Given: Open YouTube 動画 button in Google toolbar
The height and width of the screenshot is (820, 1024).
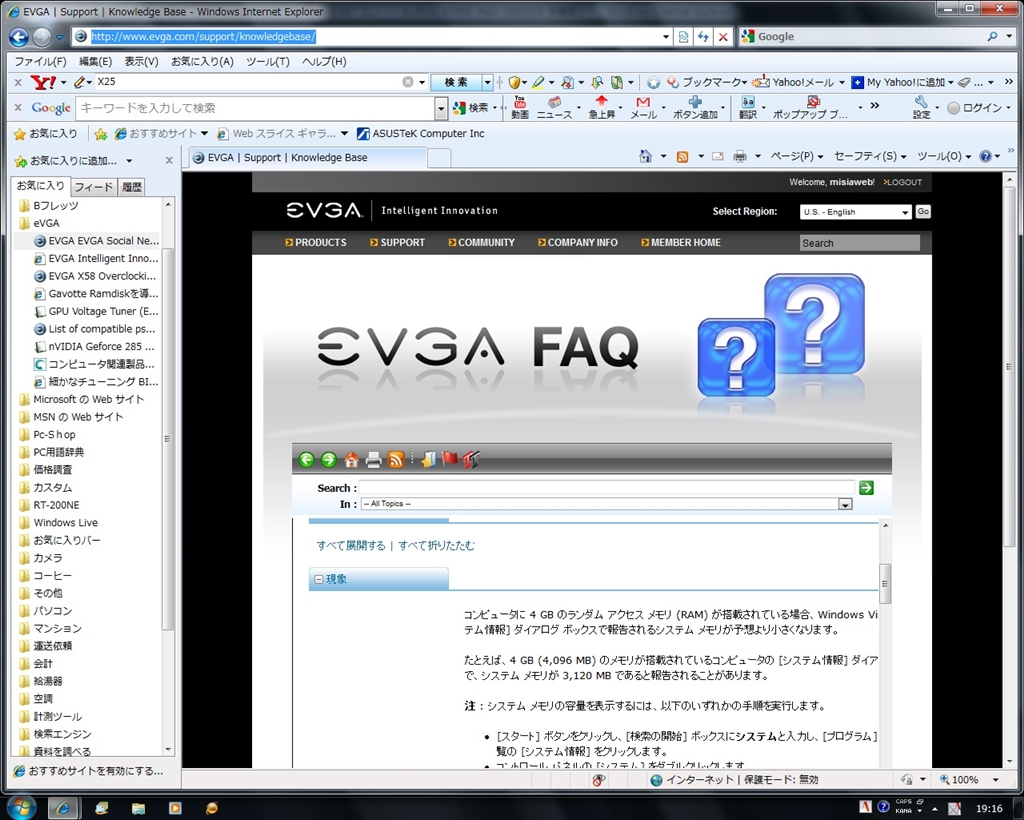Looking at the screenshot, I should point(520,108).
